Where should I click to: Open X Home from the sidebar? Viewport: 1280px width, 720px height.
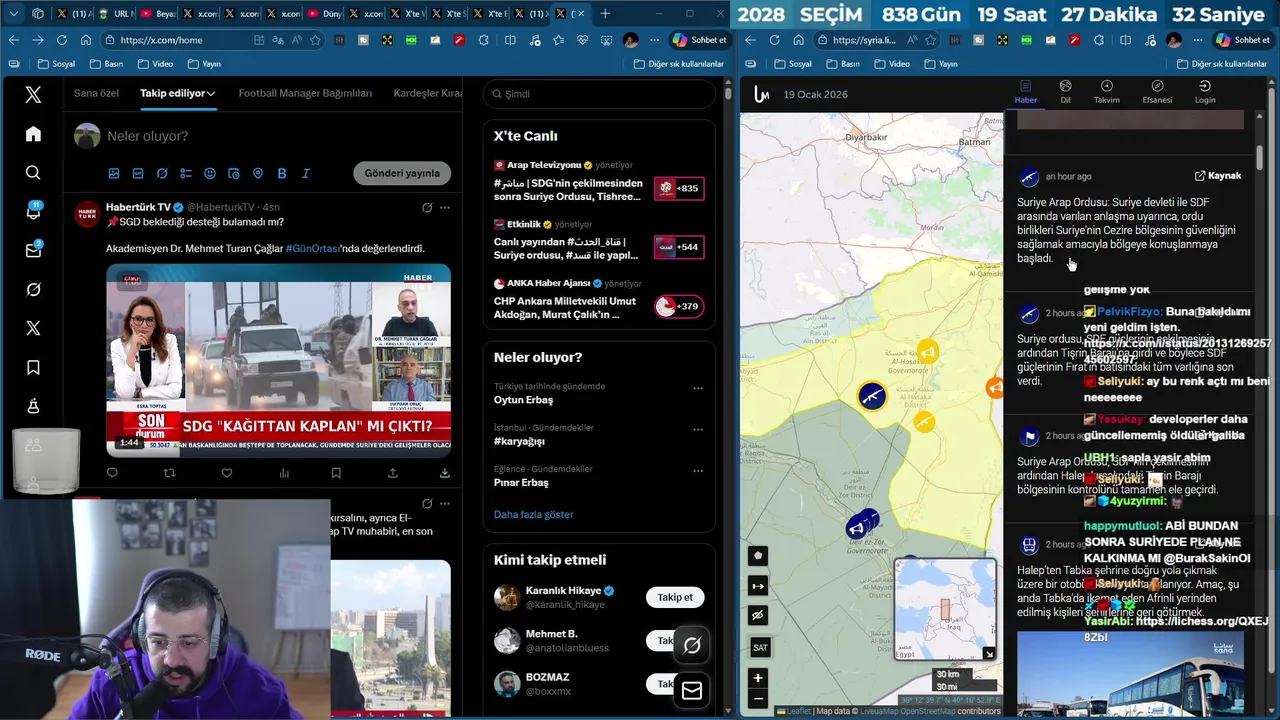click(x=33, y=134)
